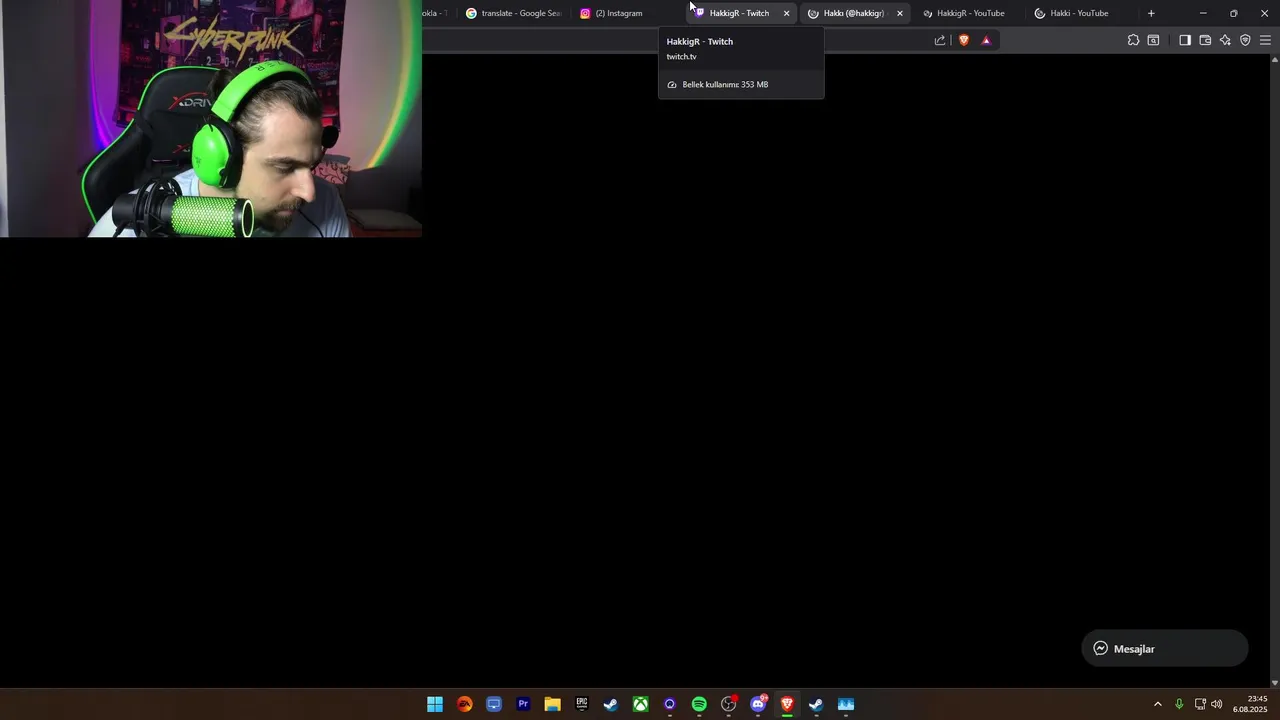
Task: Close the HakkigR - Twitch tab
Action: click(786, 13)
